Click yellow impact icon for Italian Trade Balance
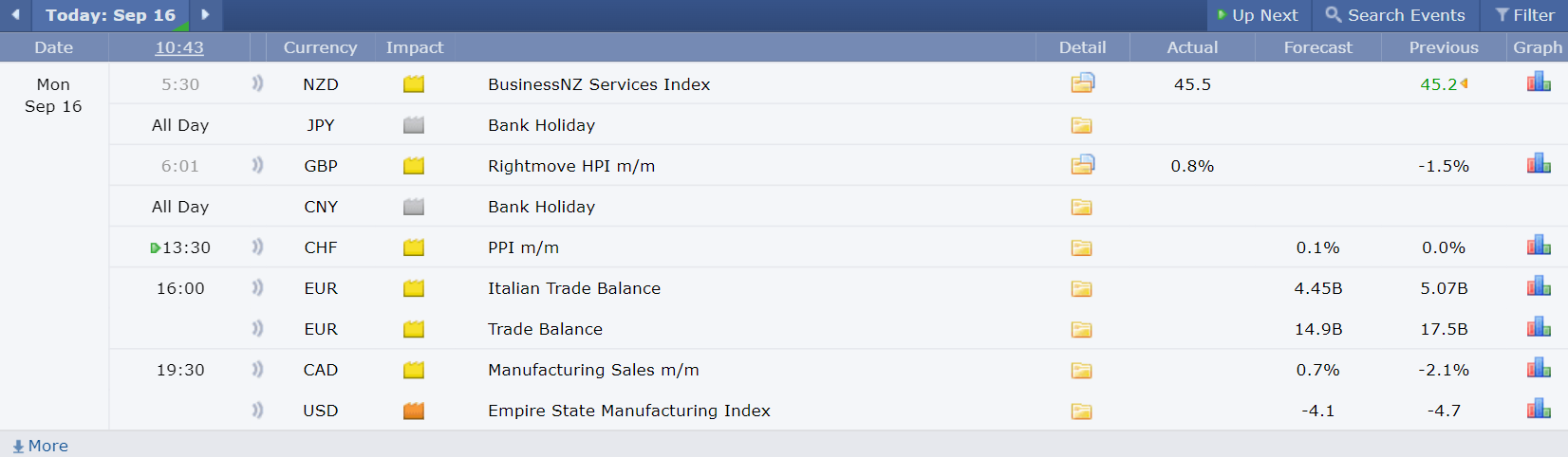Screen dimensions: 1568x457 [x=414, y=288]
